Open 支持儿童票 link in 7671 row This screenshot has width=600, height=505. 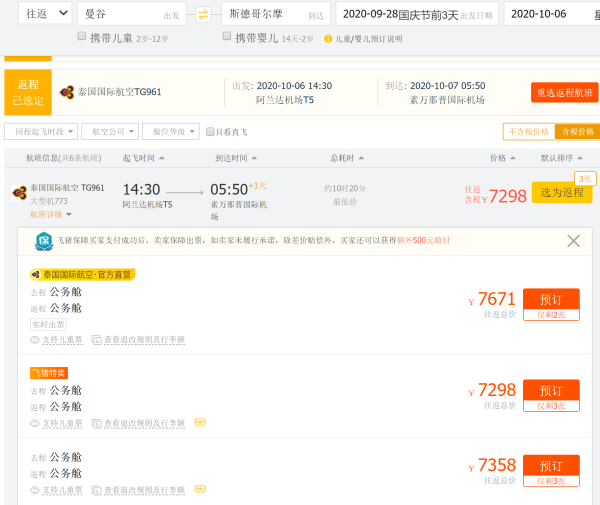click(x=62, y=340)
